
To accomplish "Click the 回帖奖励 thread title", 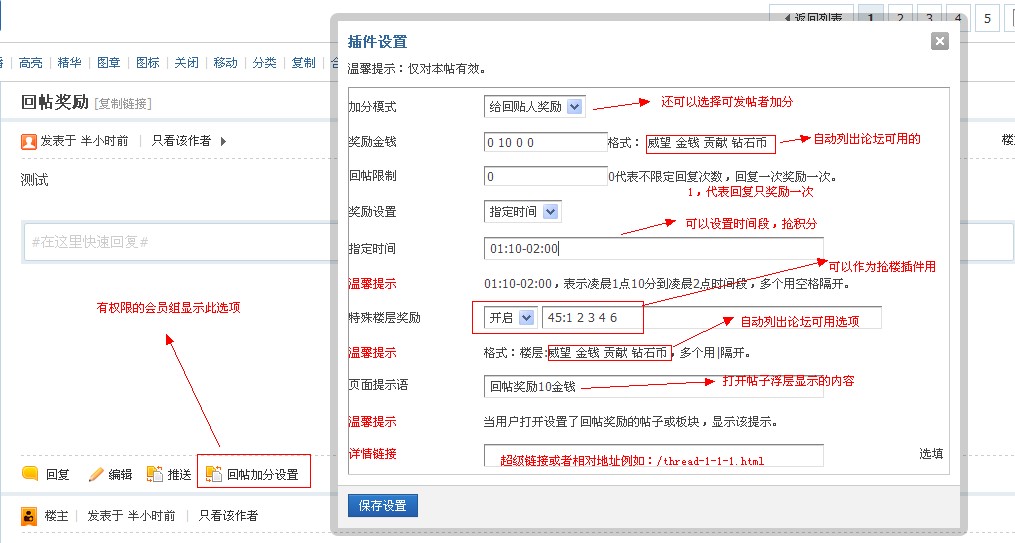I will [x=54, y=102].
